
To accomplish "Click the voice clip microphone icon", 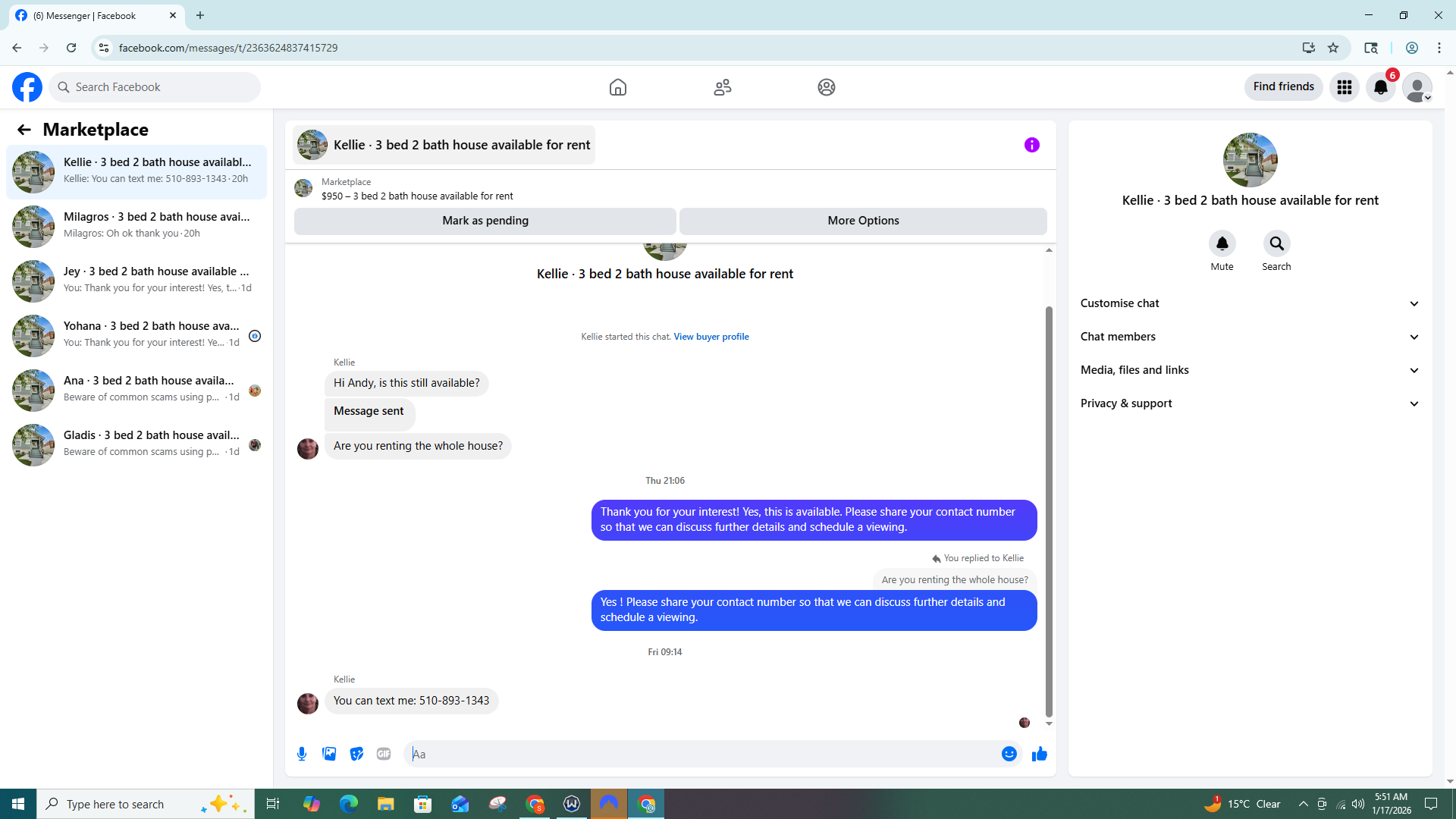I will tap(302, 754).
